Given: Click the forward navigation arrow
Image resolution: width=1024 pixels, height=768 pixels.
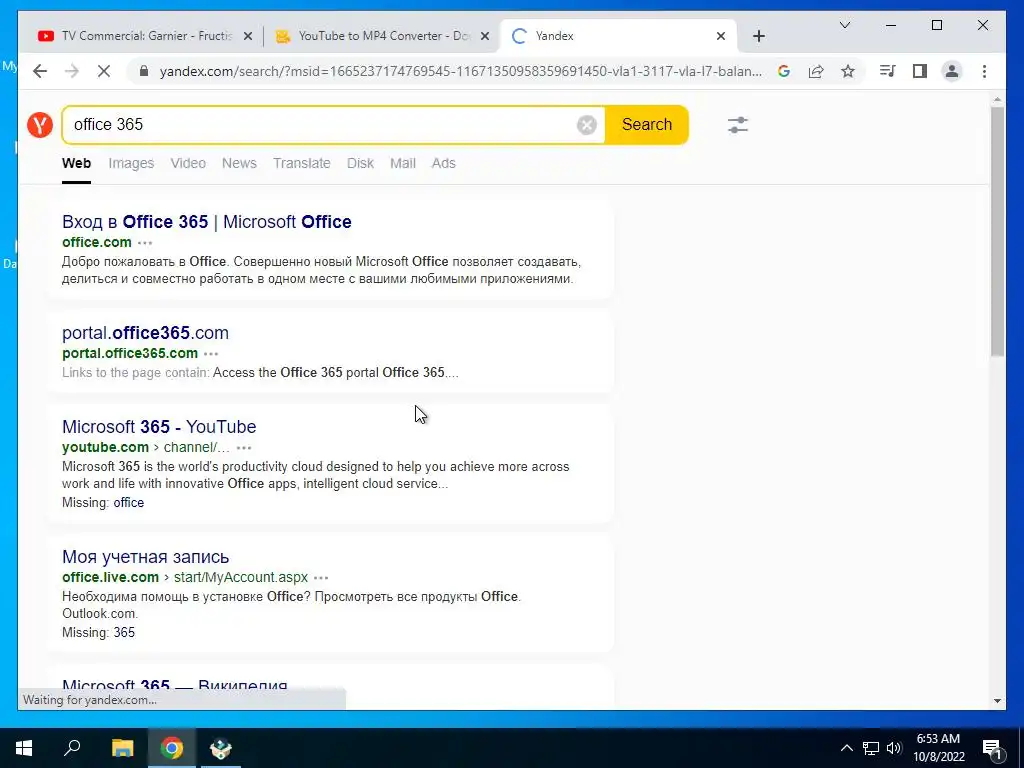Looking at the screenshot, I should coord(72,71).
